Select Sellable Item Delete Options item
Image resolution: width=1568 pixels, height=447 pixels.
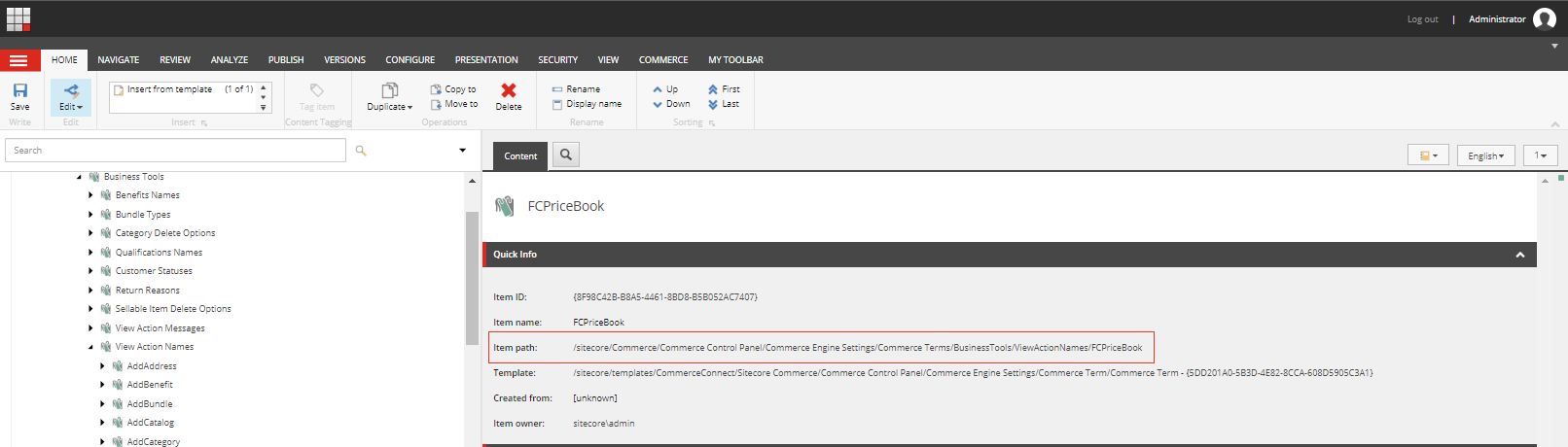click(x=173, y=309)
